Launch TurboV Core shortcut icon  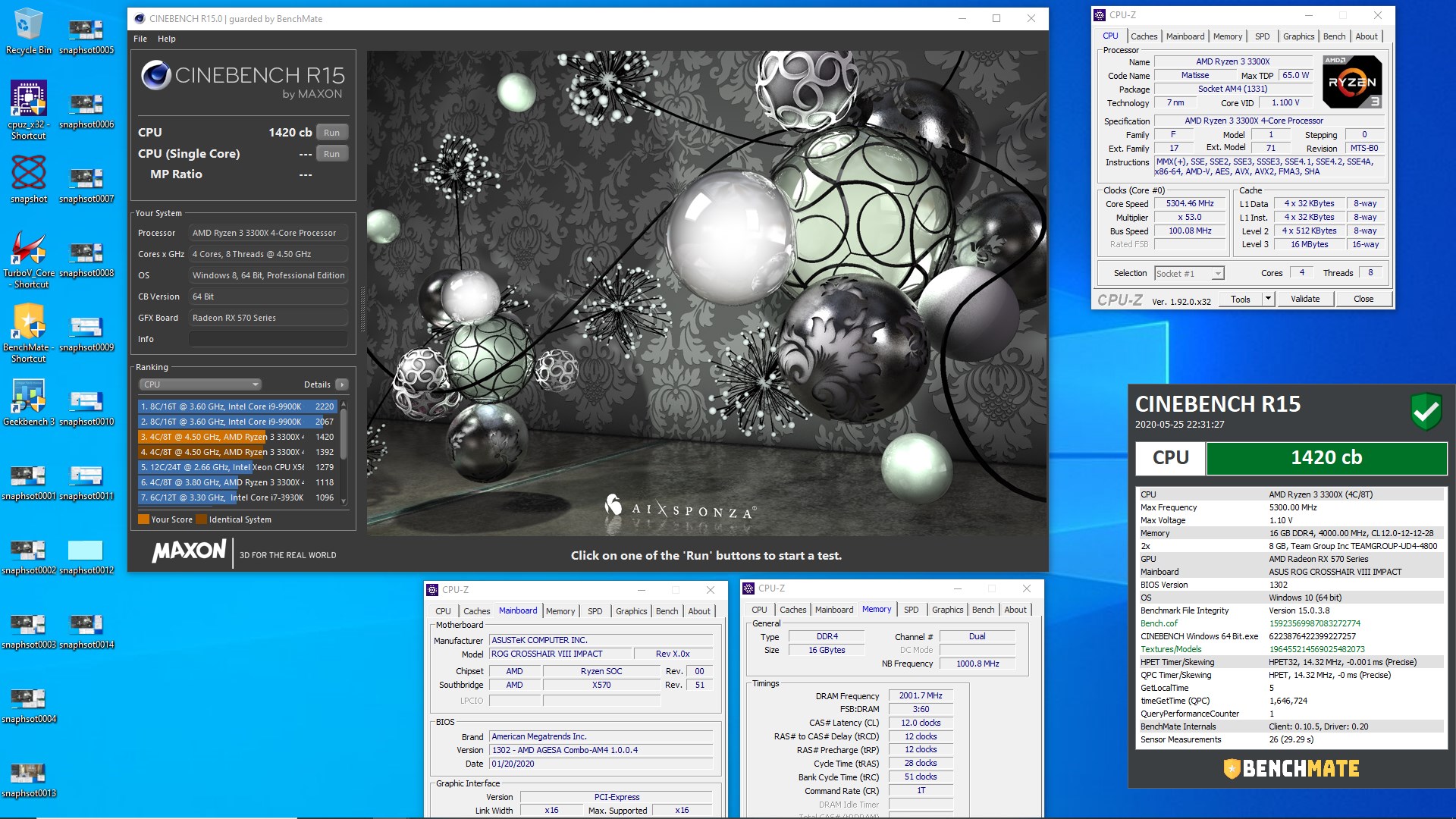click(x=28, y=259)
